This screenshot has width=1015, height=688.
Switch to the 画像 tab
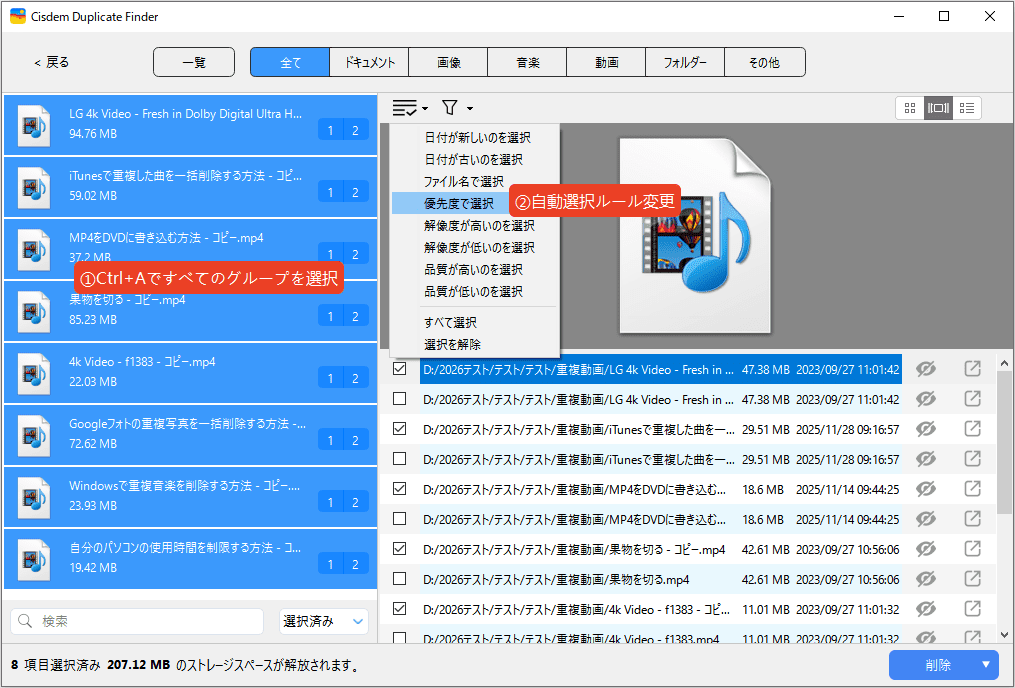click(448, 62)
